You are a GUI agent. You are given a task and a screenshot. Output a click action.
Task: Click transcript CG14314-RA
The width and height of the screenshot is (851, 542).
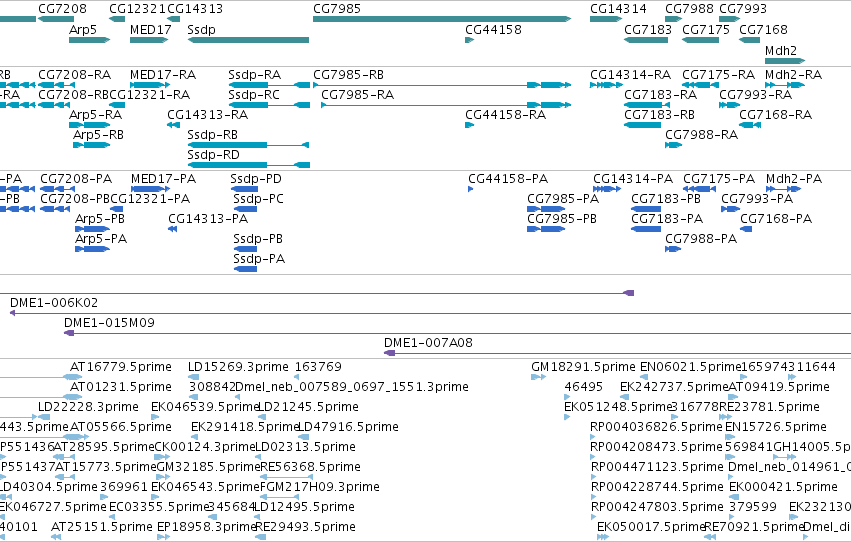[606, 85]
